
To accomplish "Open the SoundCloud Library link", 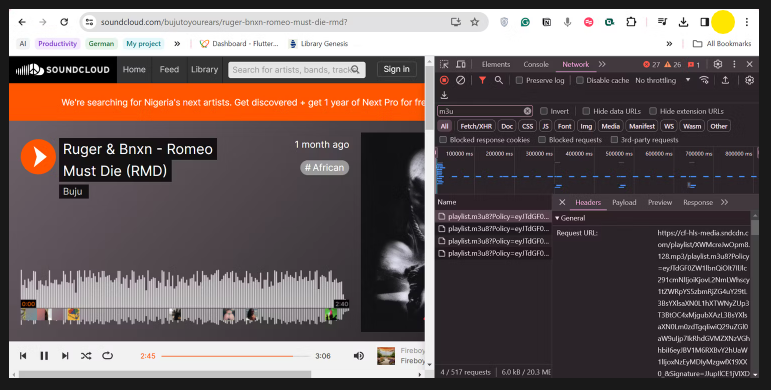I will (x=205, y=69).
